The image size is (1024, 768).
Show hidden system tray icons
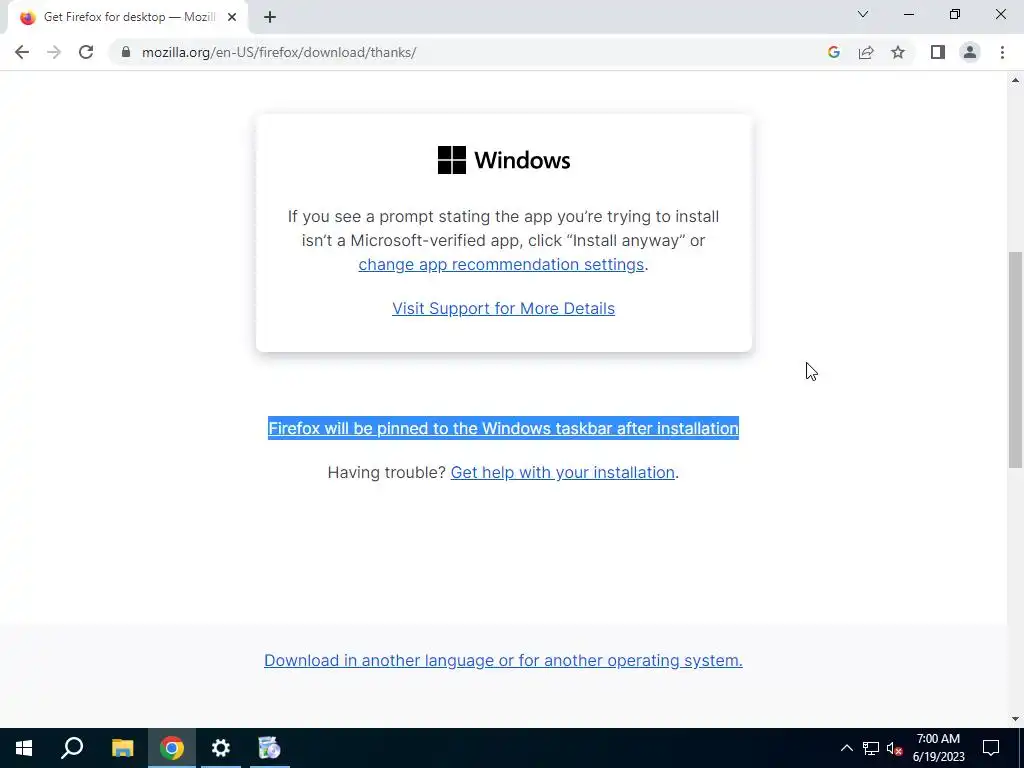(x=846, y=748)
